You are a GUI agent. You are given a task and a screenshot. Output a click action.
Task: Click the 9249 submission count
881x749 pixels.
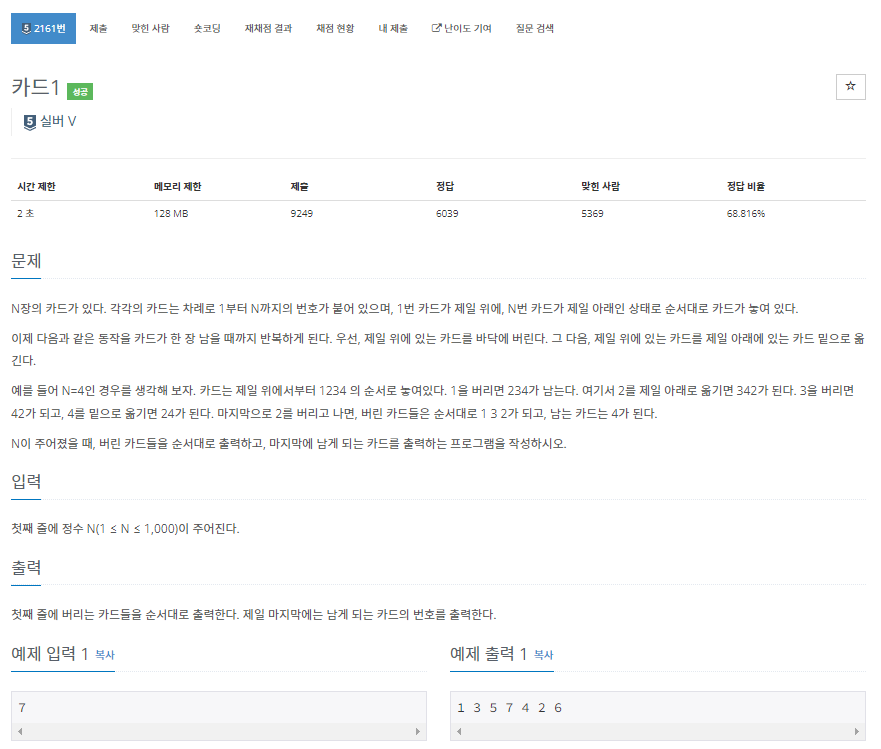pos(302,214)
